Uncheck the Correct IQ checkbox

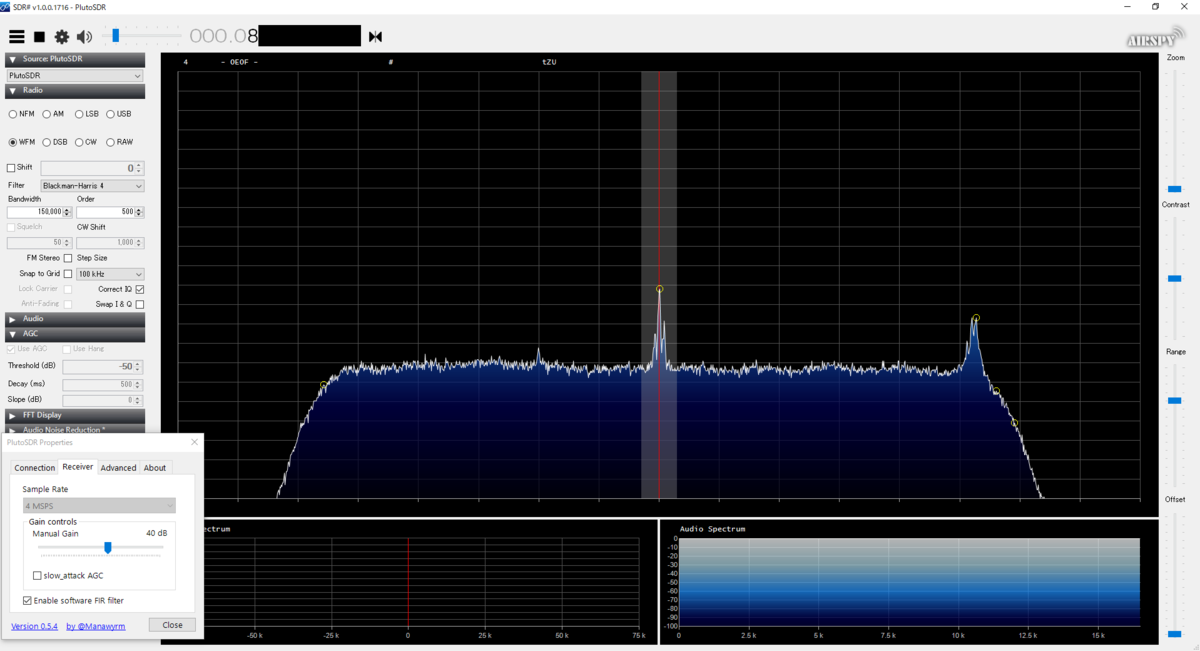[140, 289]
